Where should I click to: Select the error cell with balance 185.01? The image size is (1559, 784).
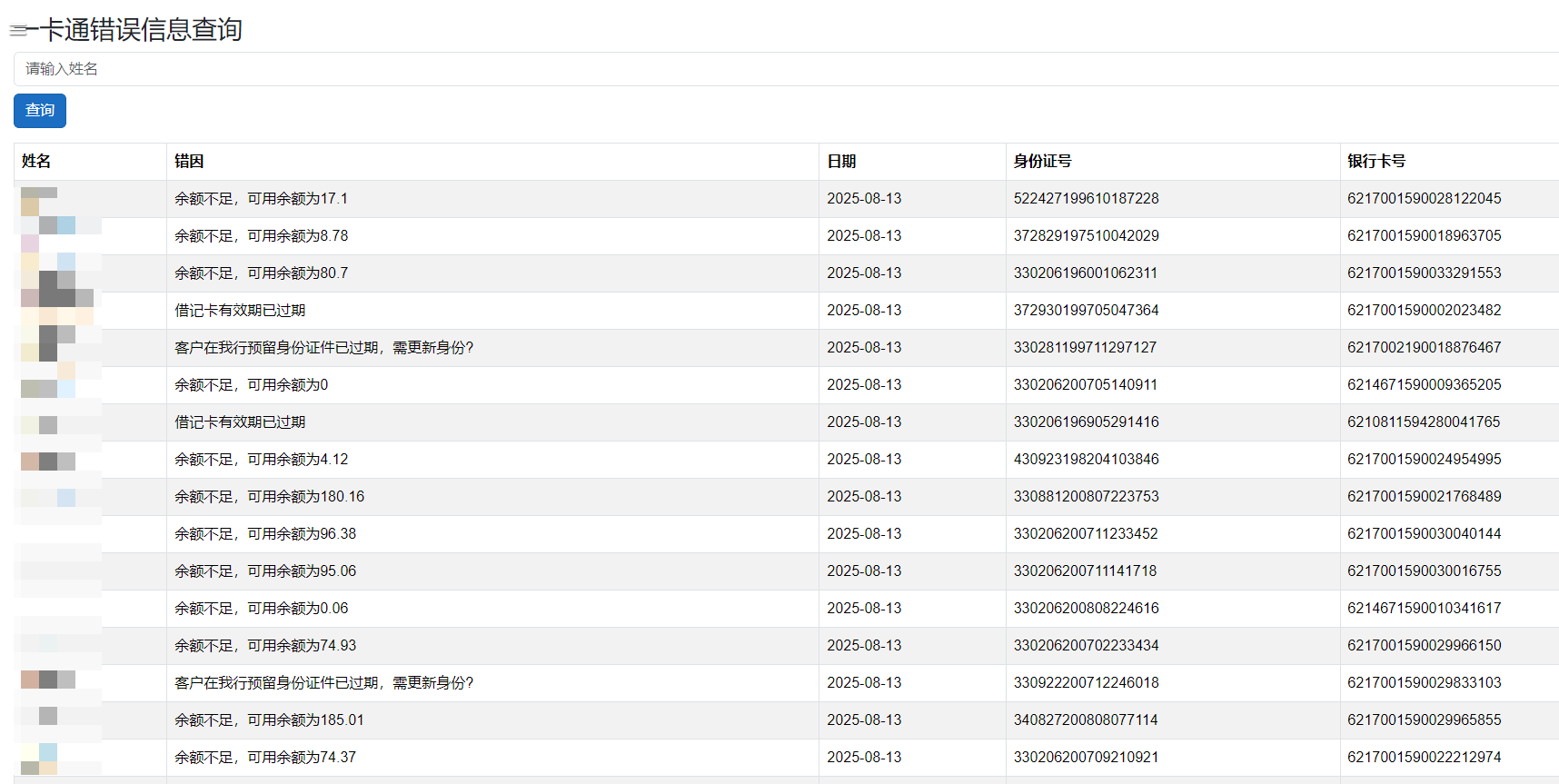pos(269,720)
